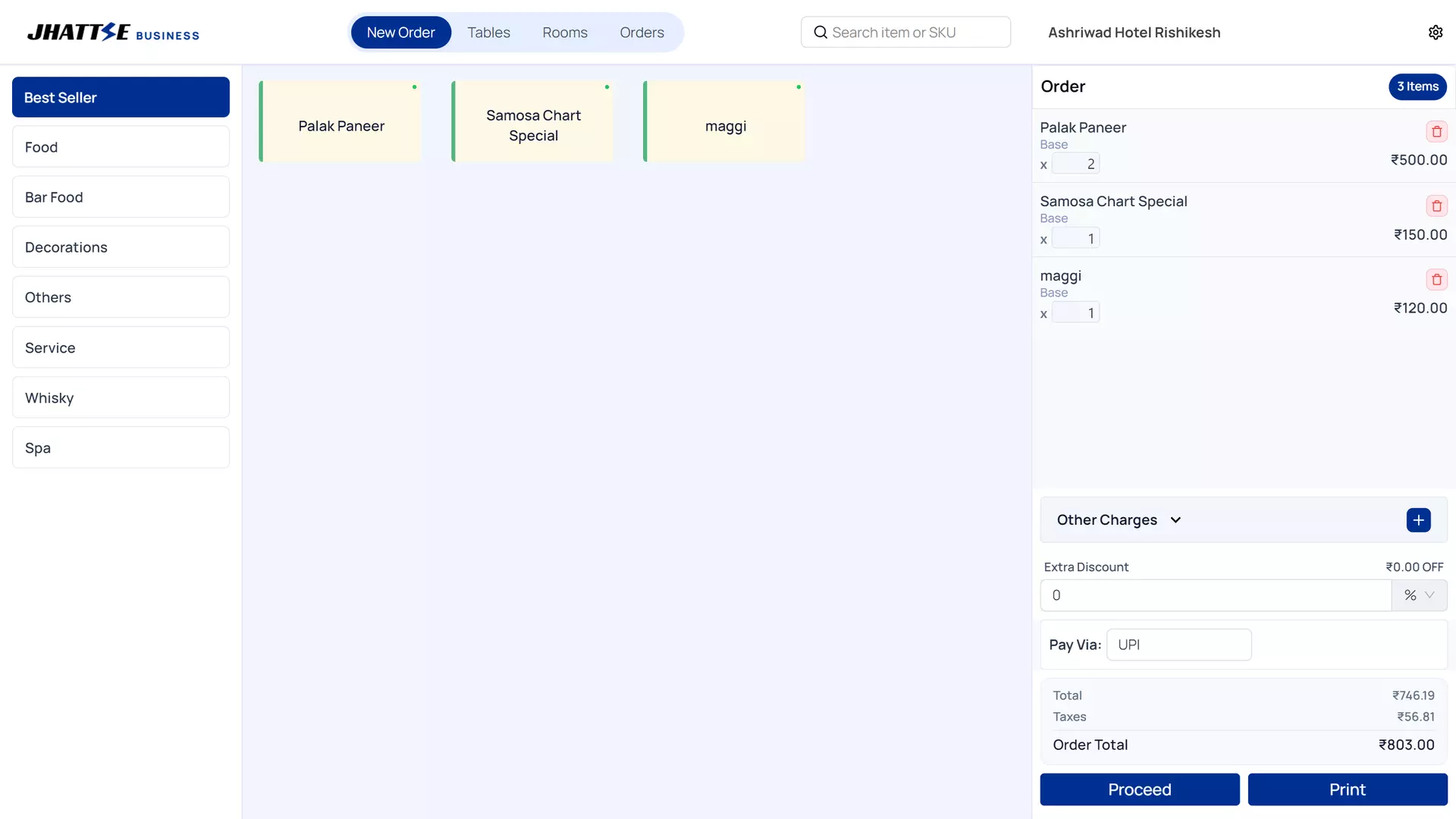The image size is (1456, 819).
Task: Select the Food category
Action: pyautogui.click(x=121, y=147)
